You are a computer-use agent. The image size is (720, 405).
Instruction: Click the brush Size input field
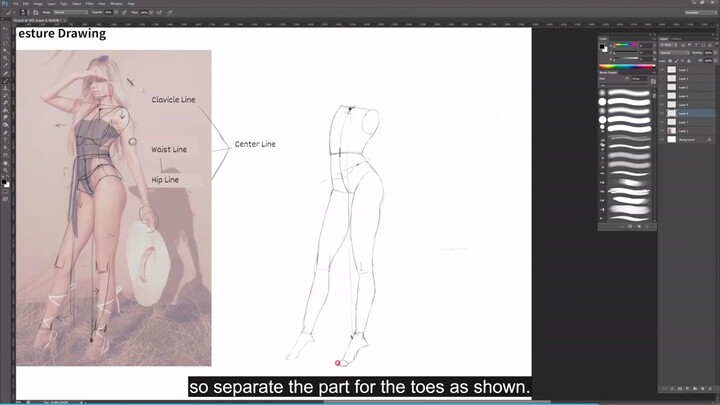coord(639,79)
